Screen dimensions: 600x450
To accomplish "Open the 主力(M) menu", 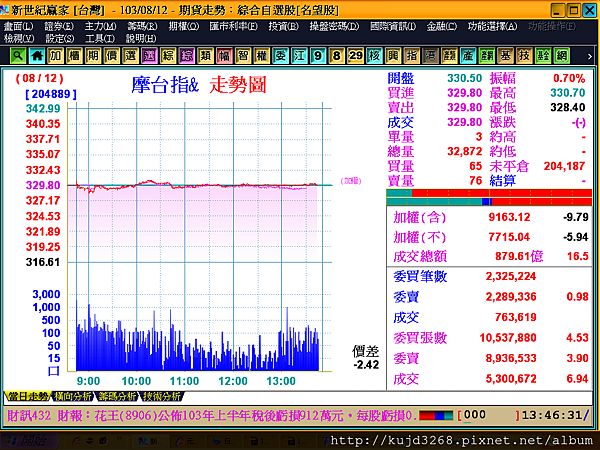I will (101, 26).
